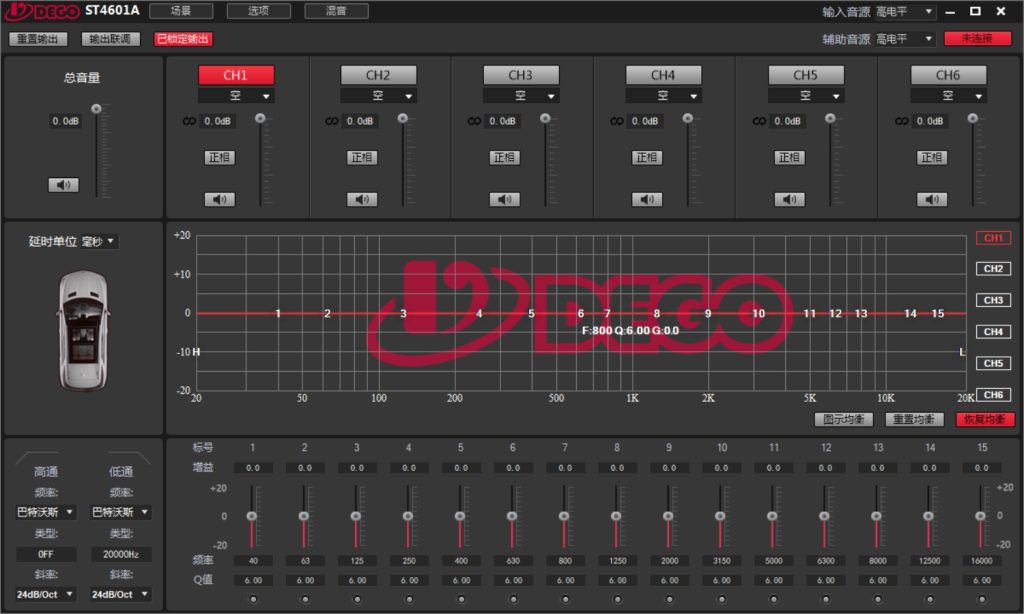The height and width of the screenshot is (614, 1024).
Task: Mute CH3 with its speaker icon
Action: 504,199
